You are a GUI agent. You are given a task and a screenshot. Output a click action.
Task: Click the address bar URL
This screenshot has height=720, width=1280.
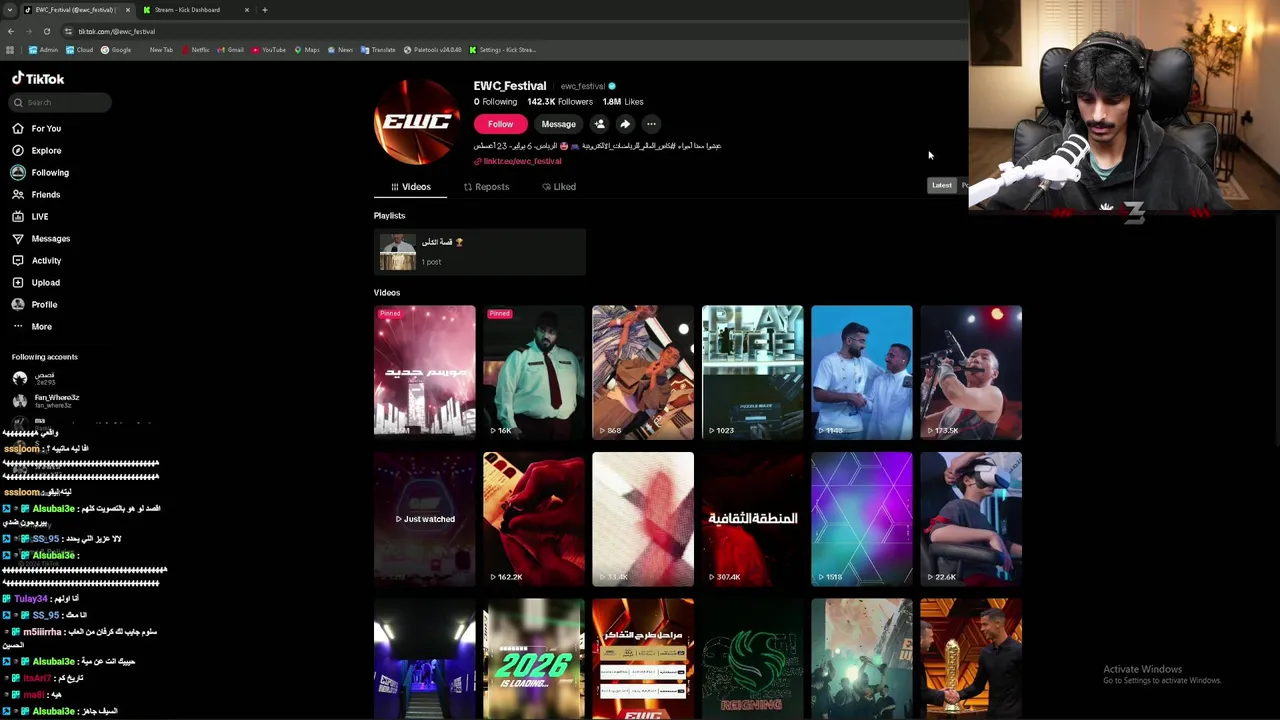click(x=116, y=31)
